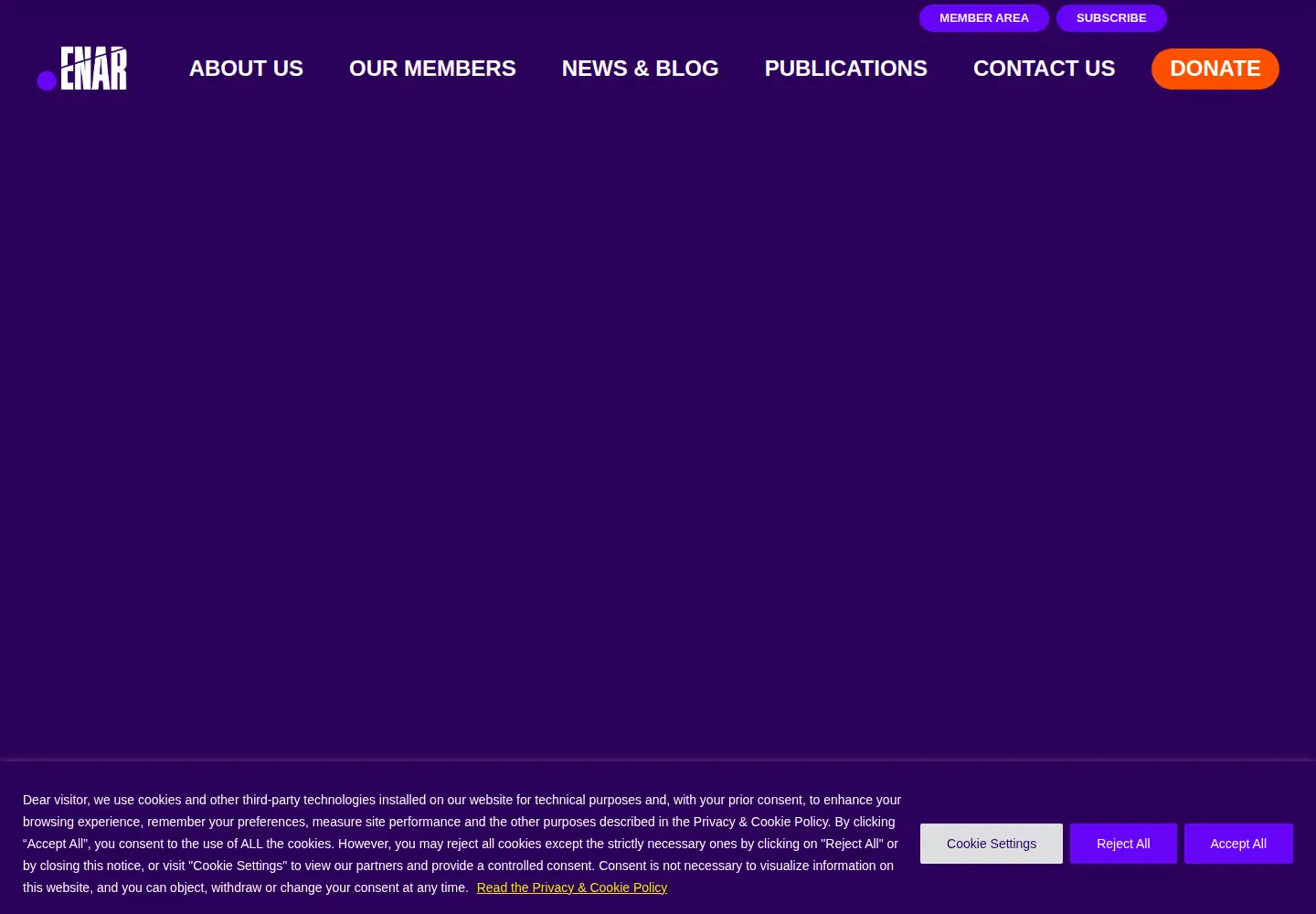
Task: Go to News & Blog
Action: tap(640, 69)
